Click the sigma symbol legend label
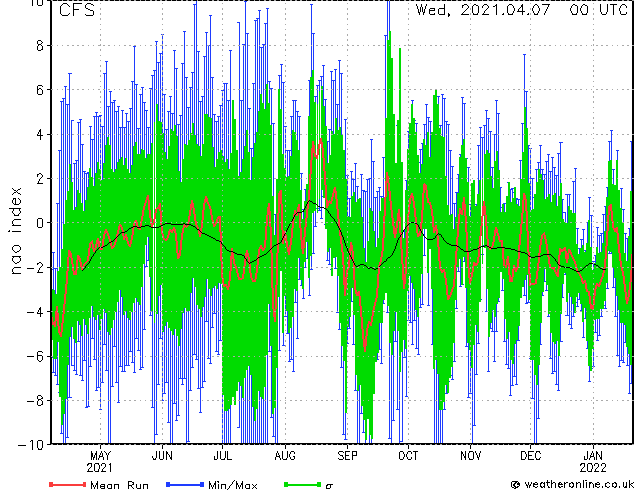 pos(329,486)
